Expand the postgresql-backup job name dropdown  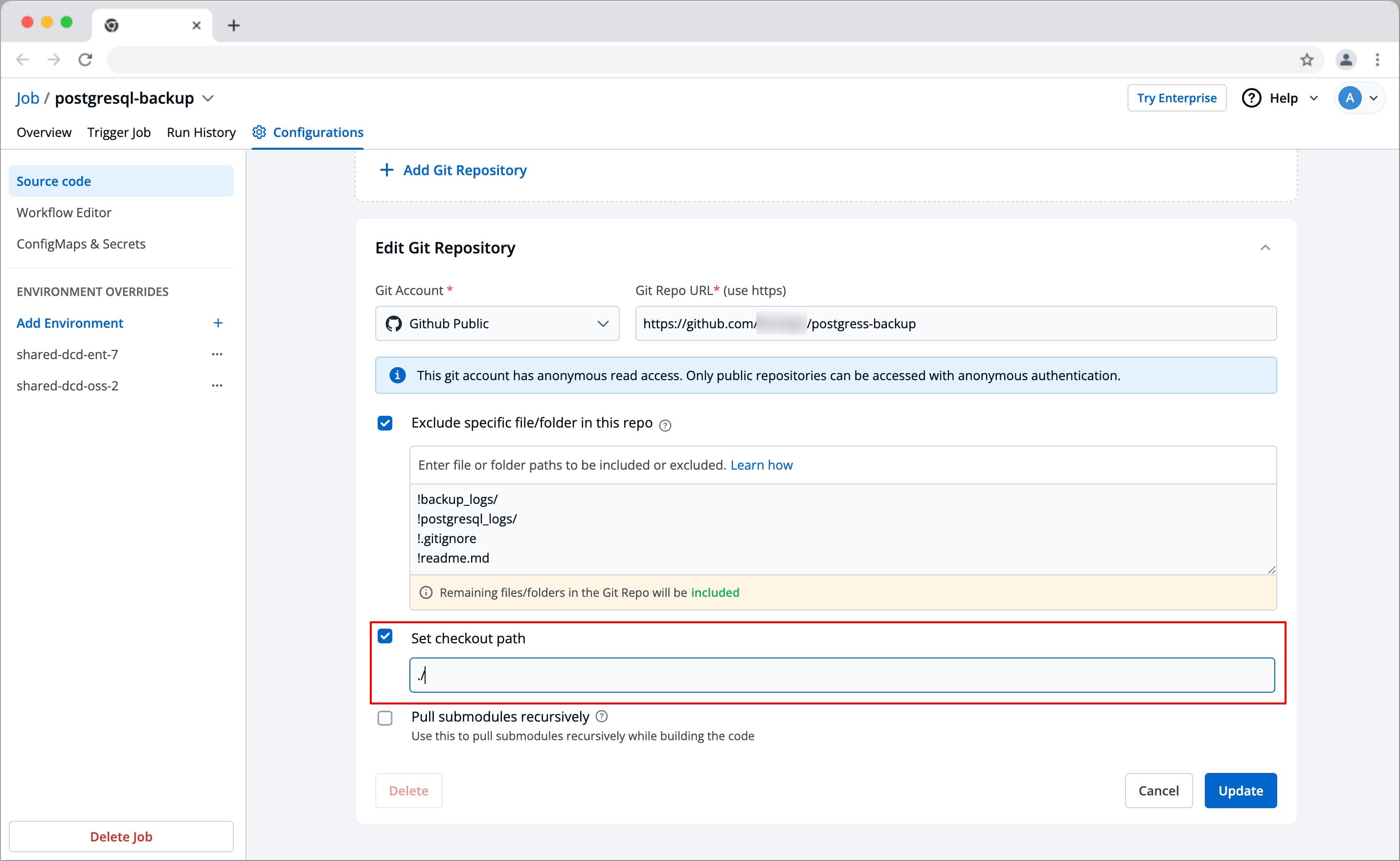click(x=208, y=98)
